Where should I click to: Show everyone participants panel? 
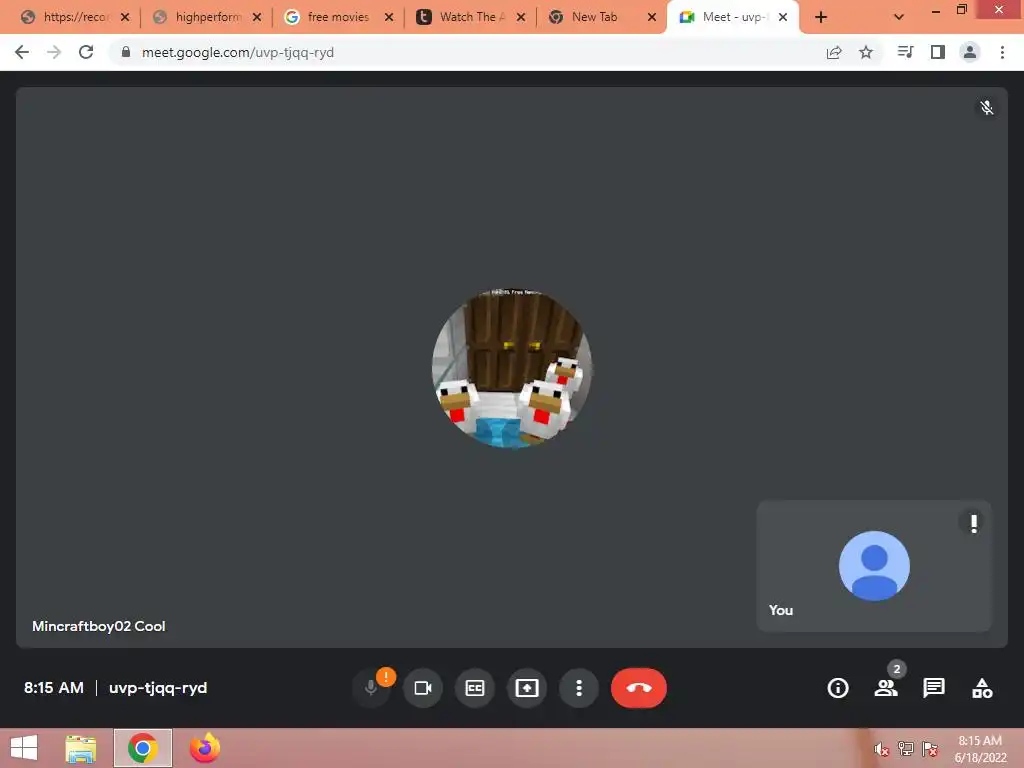pyautogui.click(x=886, y=688)
